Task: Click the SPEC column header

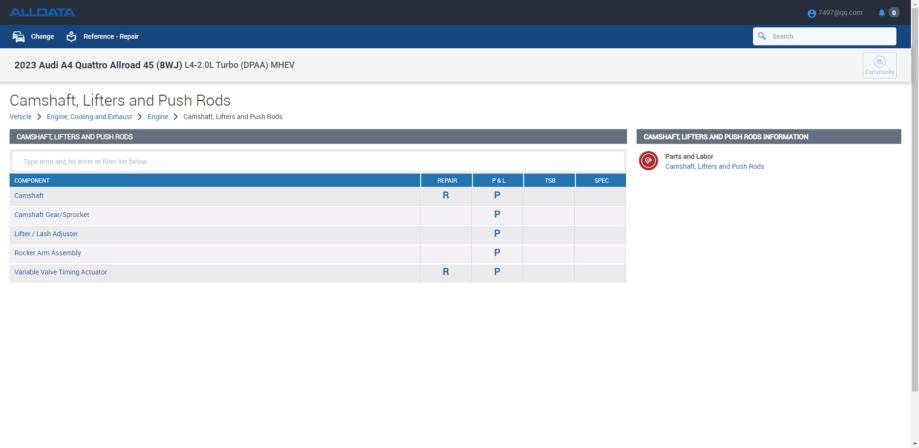Action: [601, 181]
